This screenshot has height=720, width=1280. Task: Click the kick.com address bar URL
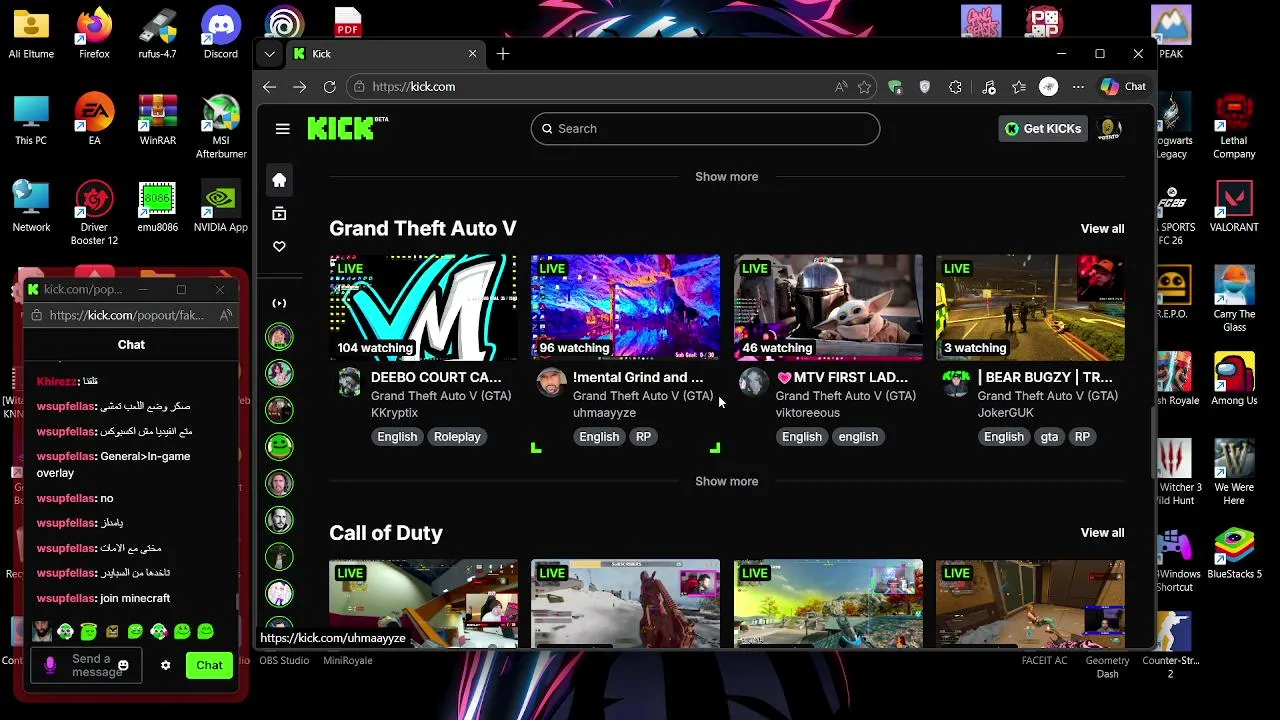coord(413,87)
